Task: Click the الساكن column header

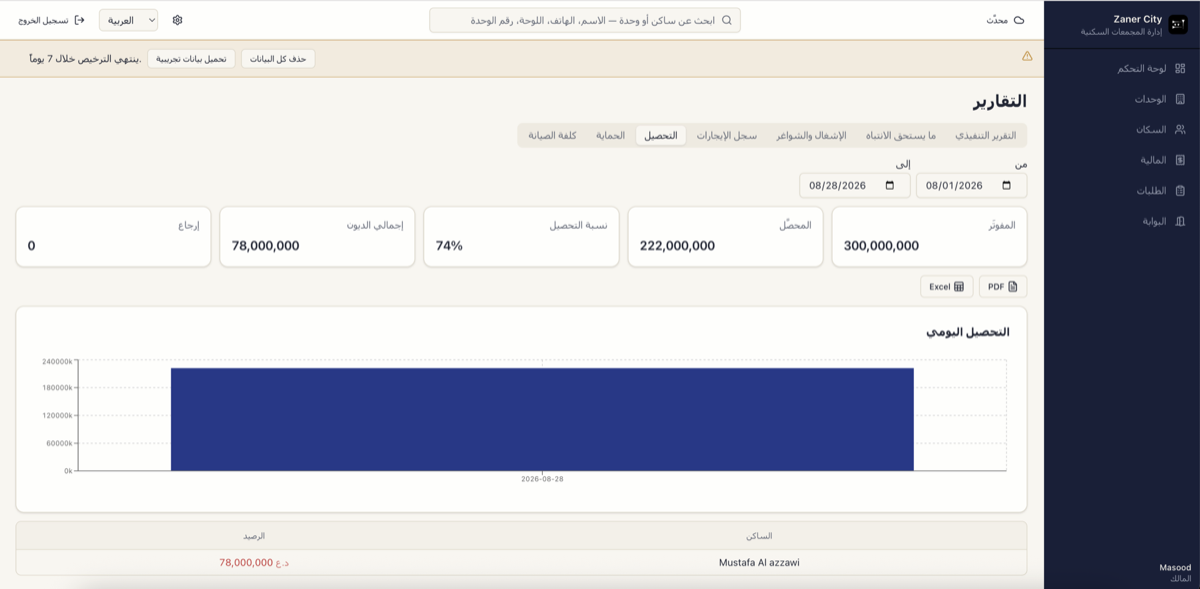Action: (x=759, y=536)
